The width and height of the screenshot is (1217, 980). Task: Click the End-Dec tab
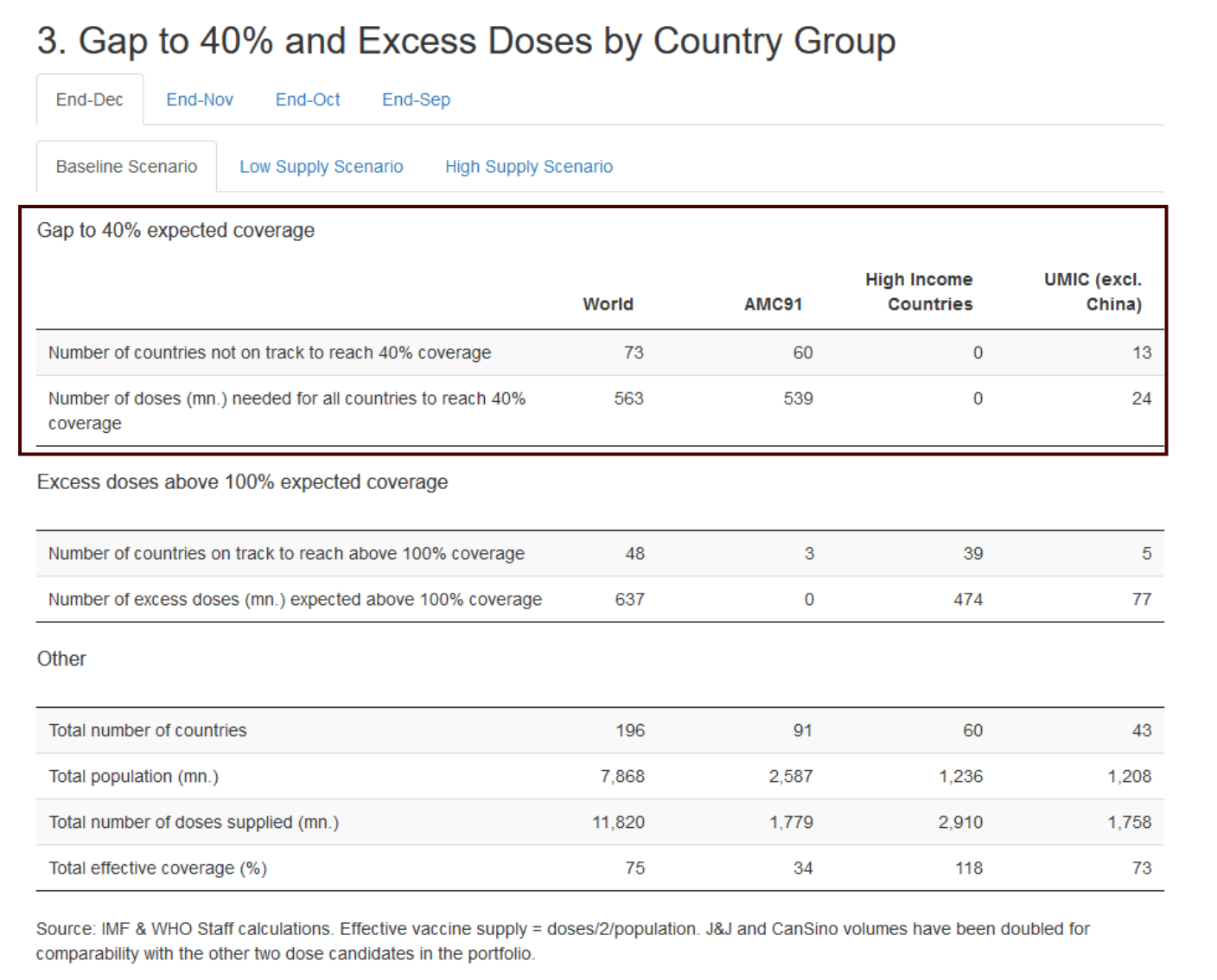pyautogui.click(x=90, y=100)
